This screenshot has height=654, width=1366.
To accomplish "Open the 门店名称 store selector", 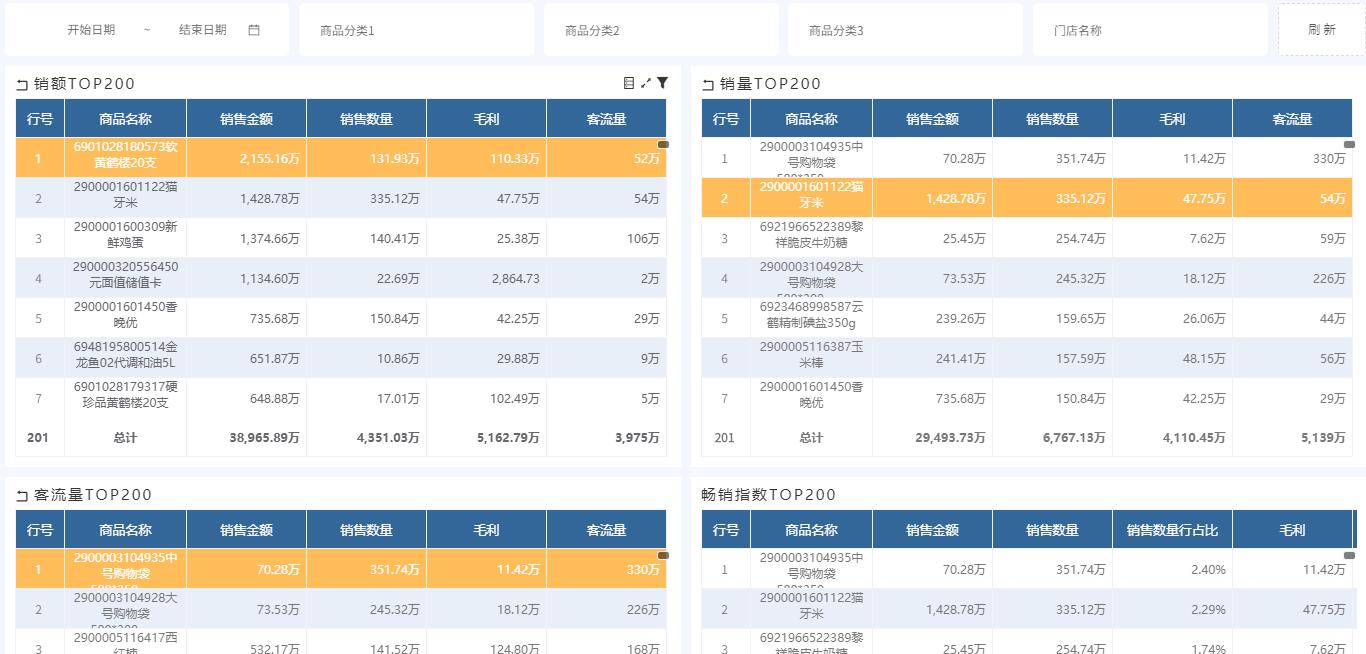I will [1150, 30].
